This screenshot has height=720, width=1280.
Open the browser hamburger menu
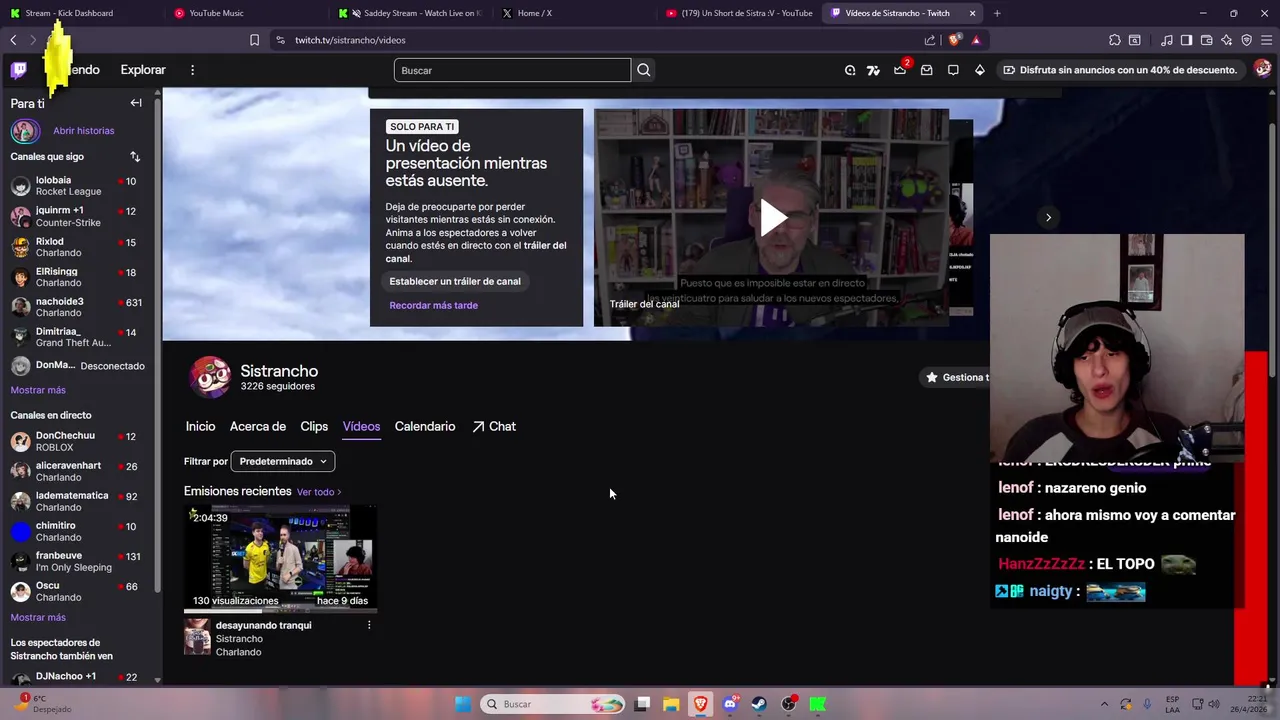pyautogui.click(x=1266, y=40)
